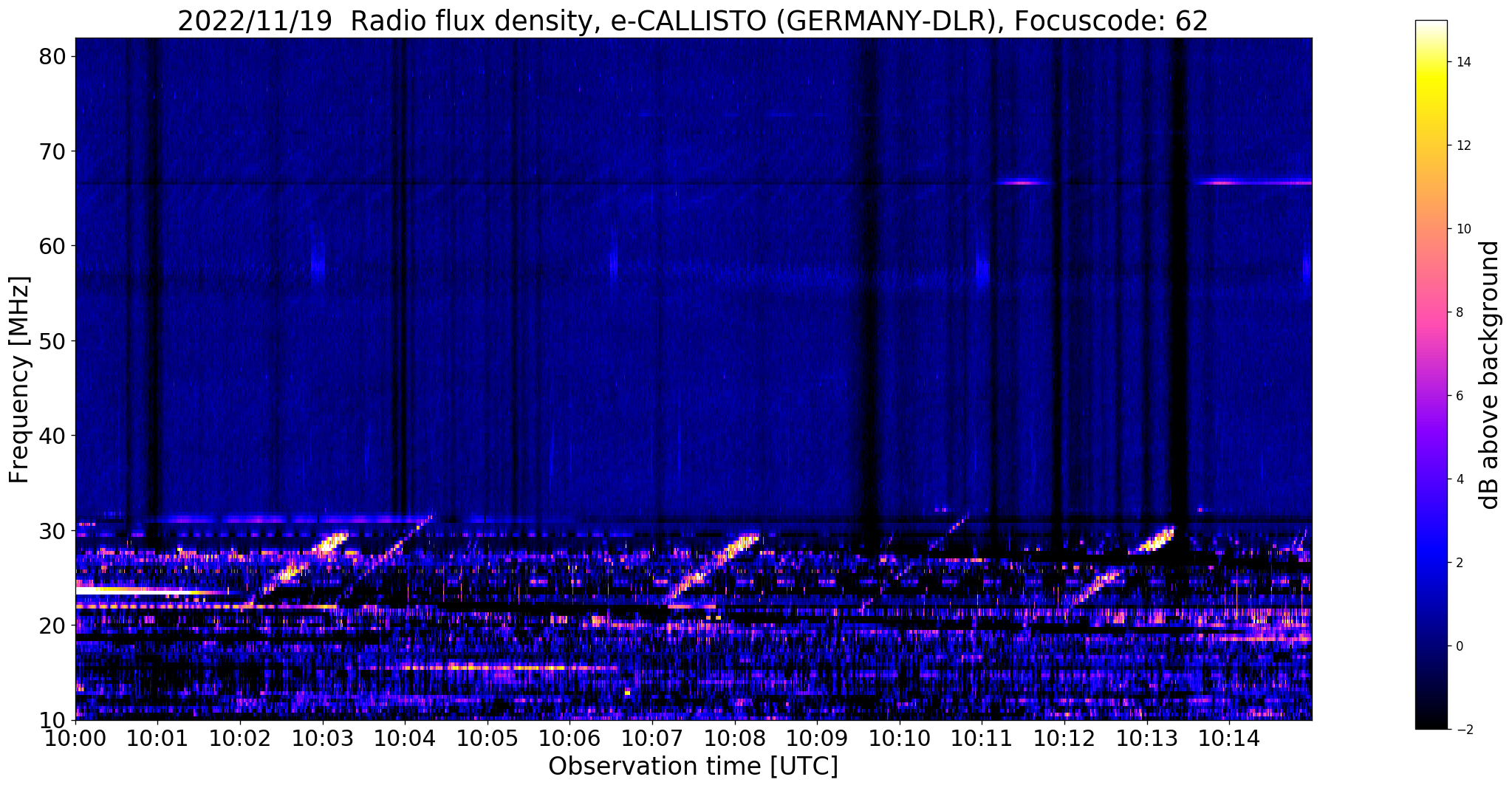Screen dimensions: 1512x788
Task: Click the x-axis tick label 10:08
Action: (x=735, y=737)
